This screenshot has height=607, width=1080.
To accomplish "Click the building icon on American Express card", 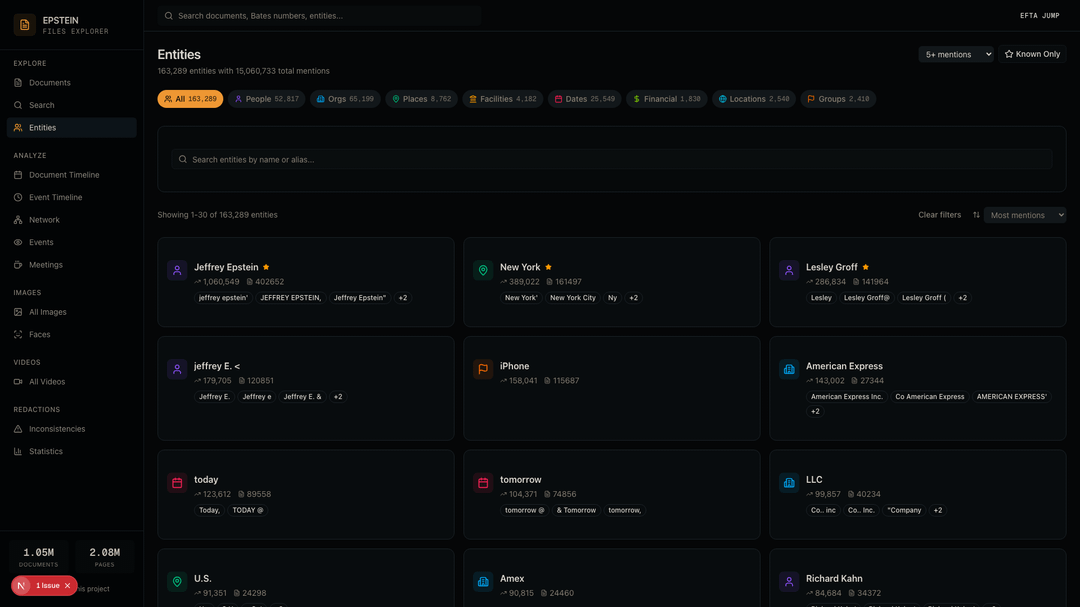I will [x=789, y=369].
